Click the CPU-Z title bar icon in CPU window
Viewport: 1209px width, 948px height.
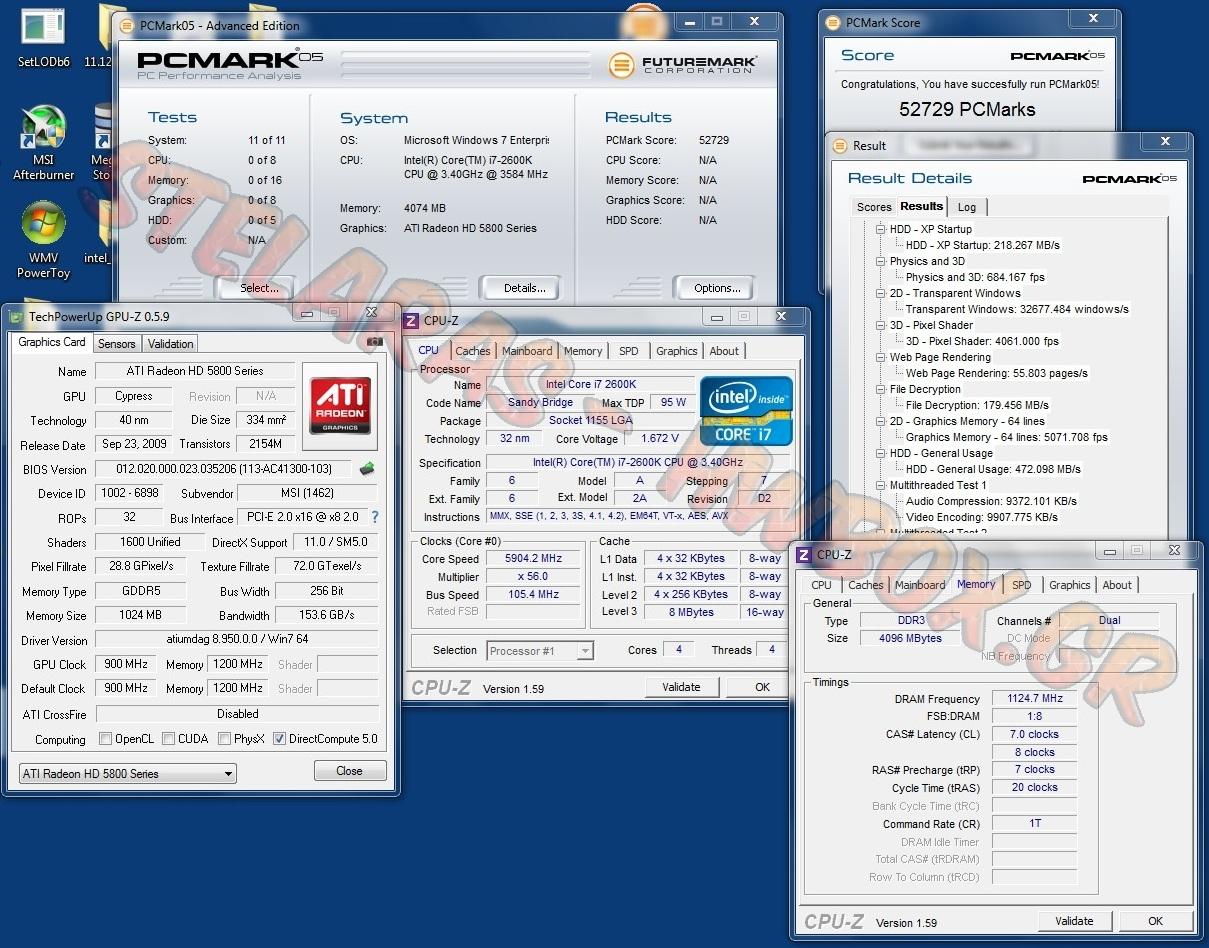[411, 320]
